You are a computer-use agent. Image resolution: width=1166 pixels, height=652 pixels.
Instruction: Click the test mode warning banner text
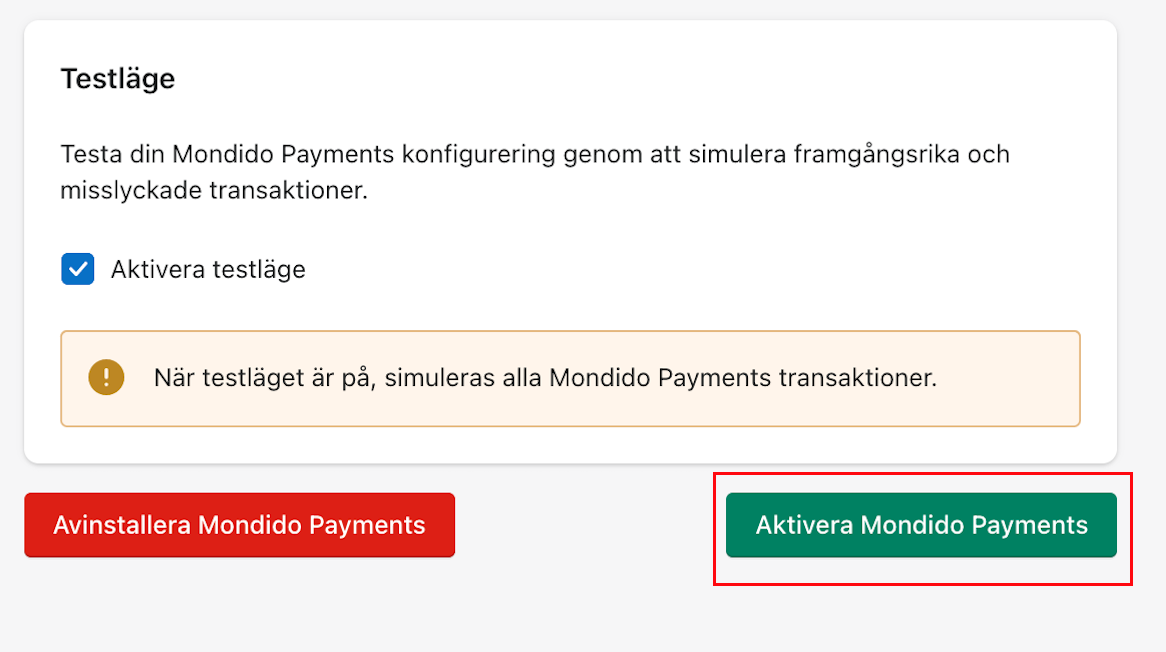click(545, 378)
